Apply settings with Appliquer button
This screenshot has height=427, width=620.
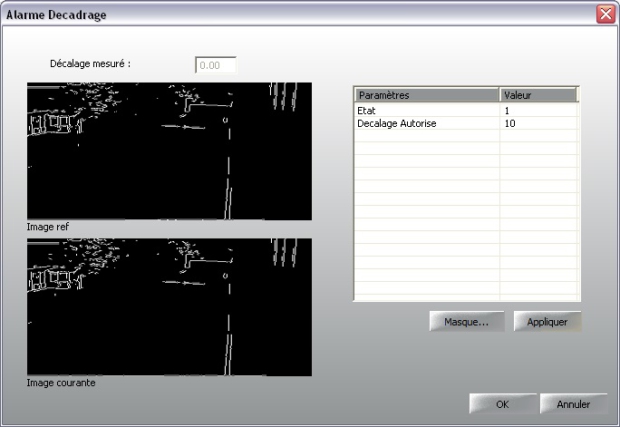pyautogui.click(x=547, y=321)
